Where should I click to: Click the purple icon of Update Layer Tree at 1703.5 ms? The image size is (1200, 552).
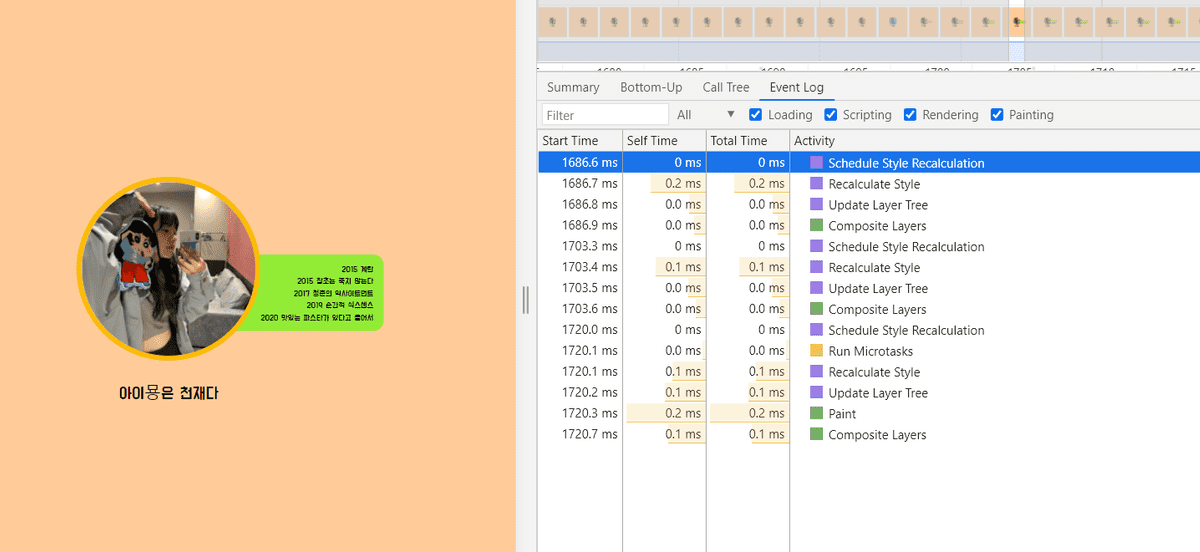[816, 289]
